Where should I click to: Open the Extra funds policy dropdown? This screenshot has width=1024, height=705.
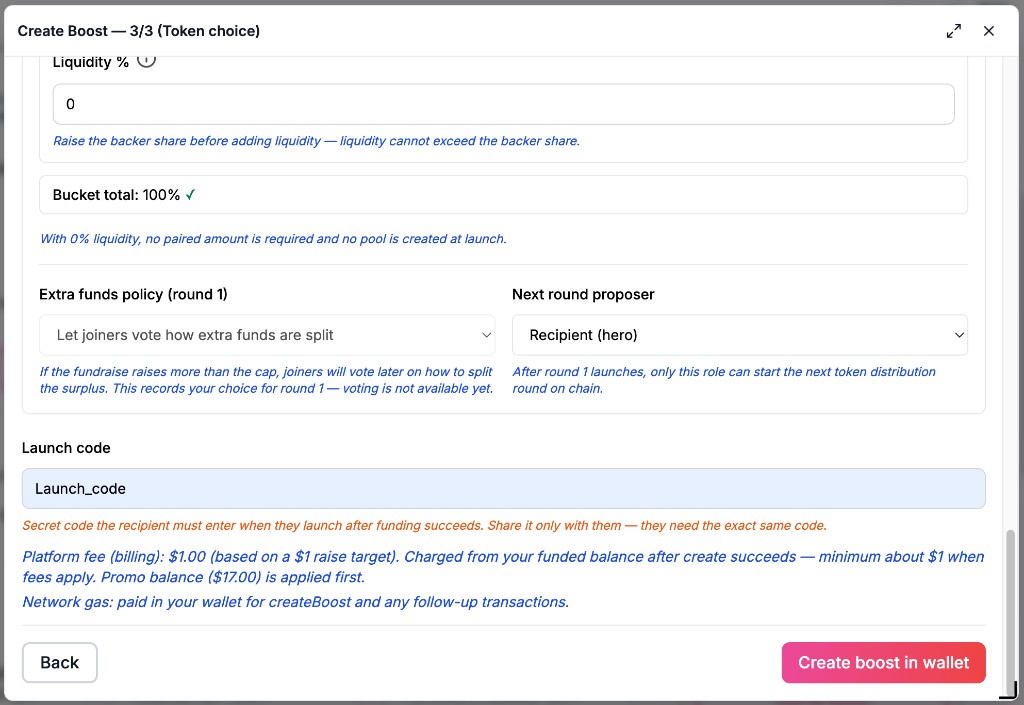pyautogui.click(x=267, y=335)
